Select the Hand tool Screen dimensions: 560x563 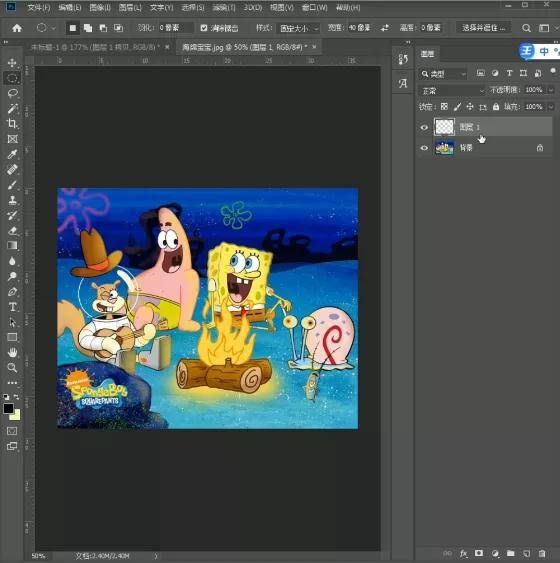pyautogui.click(x=12, y=352)
